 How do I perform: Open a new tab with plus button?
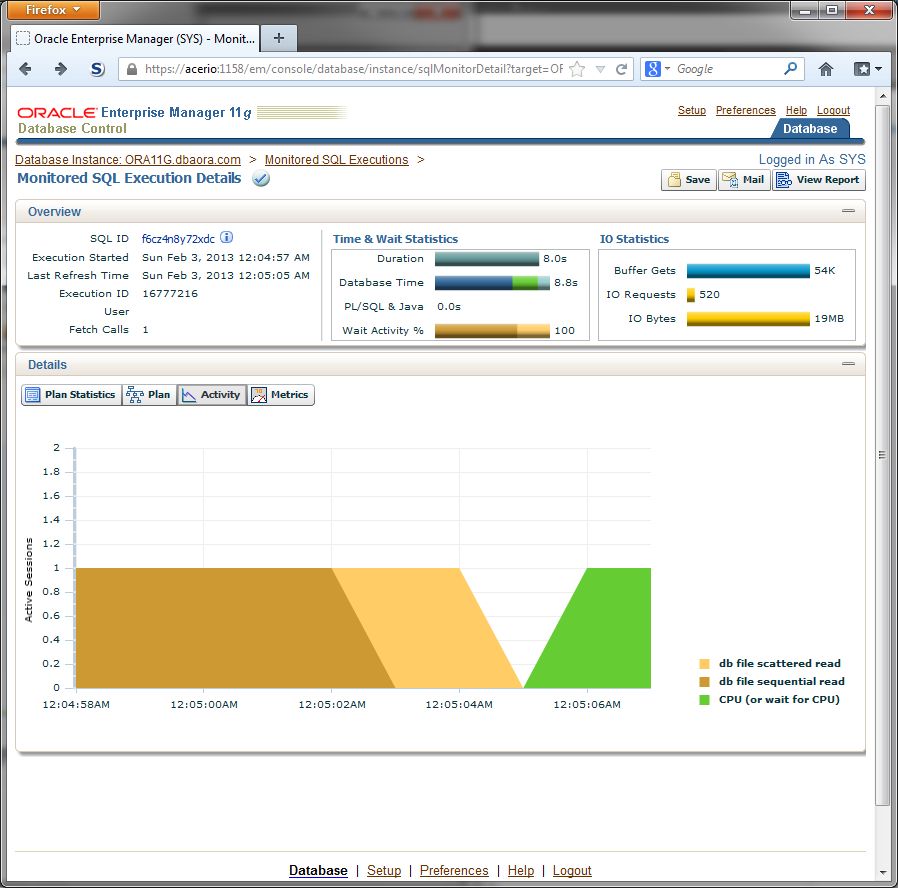[279, 38]
